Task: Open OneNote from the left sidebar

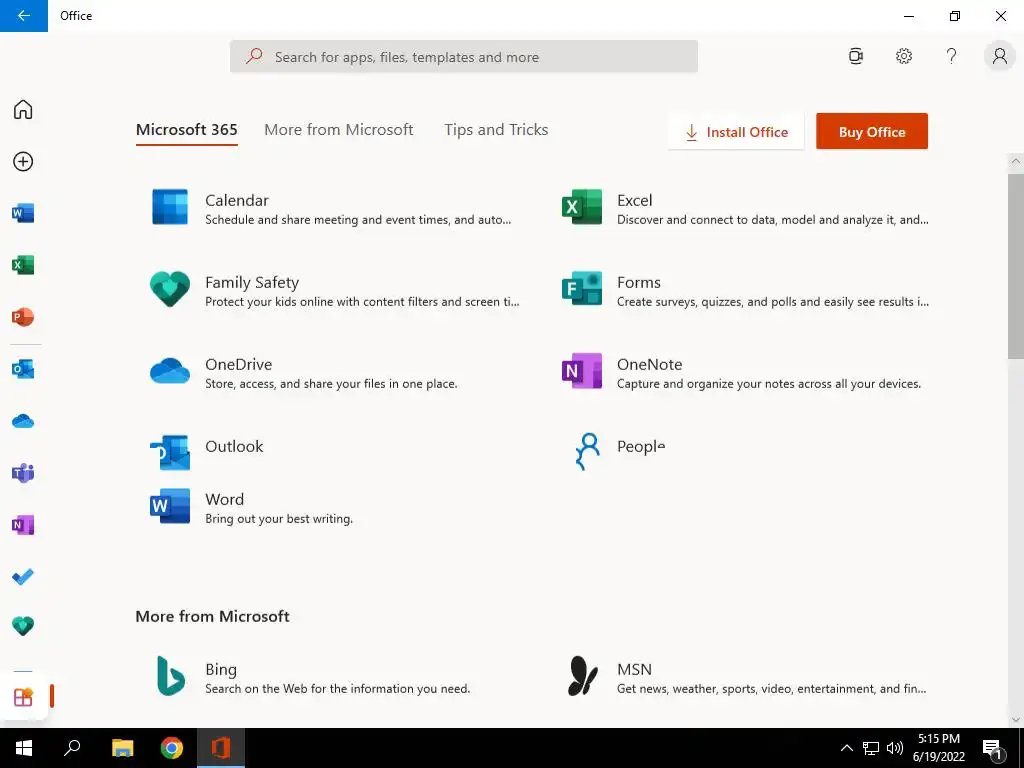Action: pyautogui.click(x=23, y=525)
